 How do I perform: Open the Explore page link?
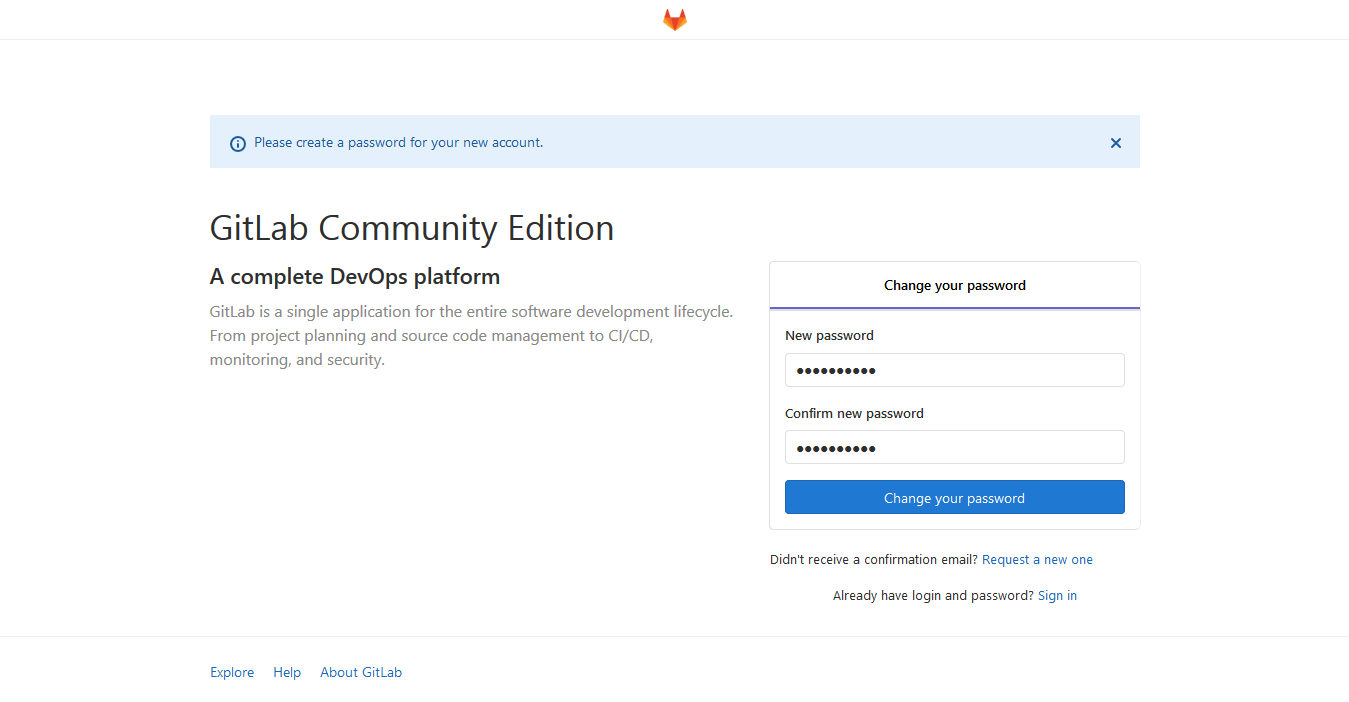(231, 671)
